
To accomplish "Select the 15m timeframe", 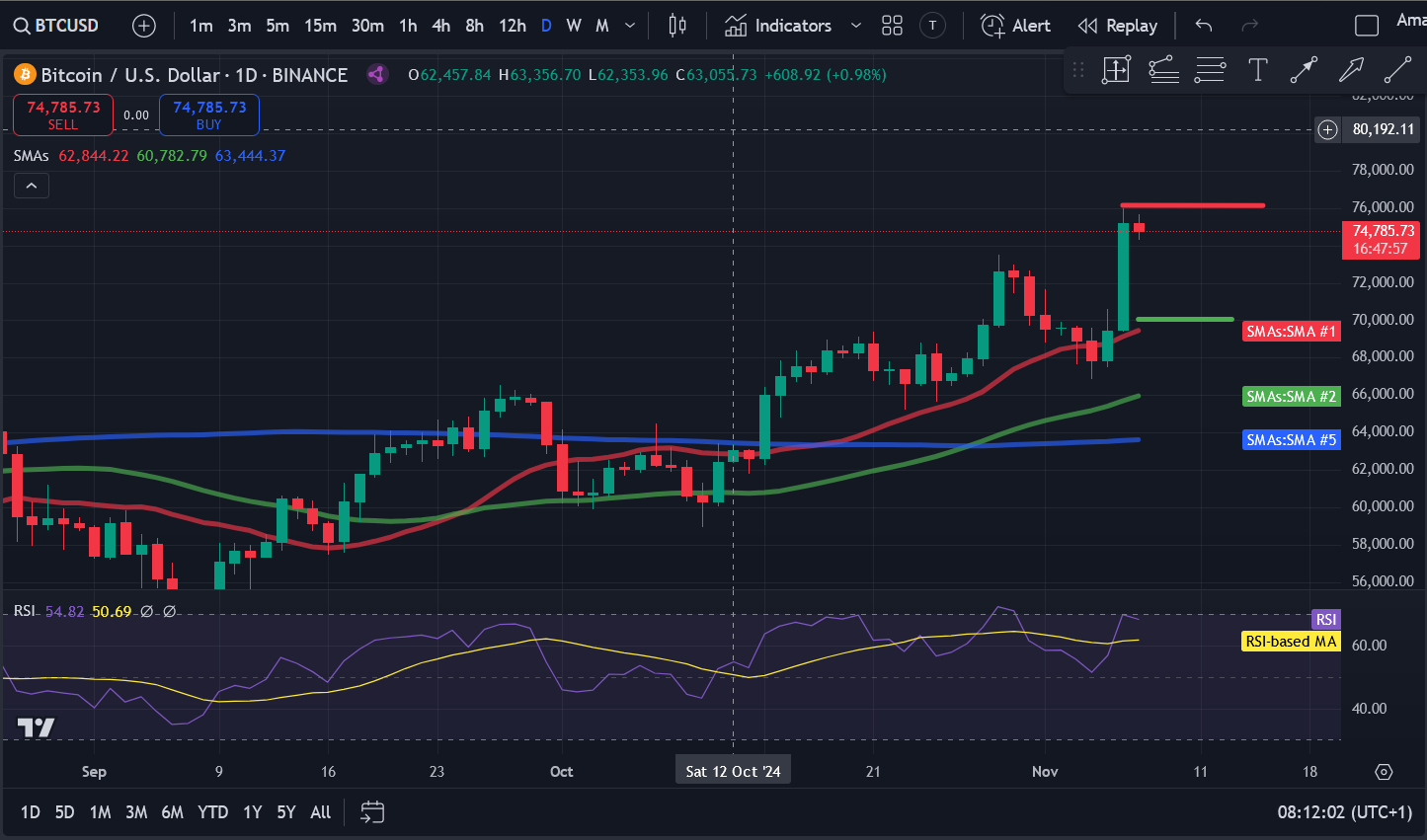I will 320,26.
